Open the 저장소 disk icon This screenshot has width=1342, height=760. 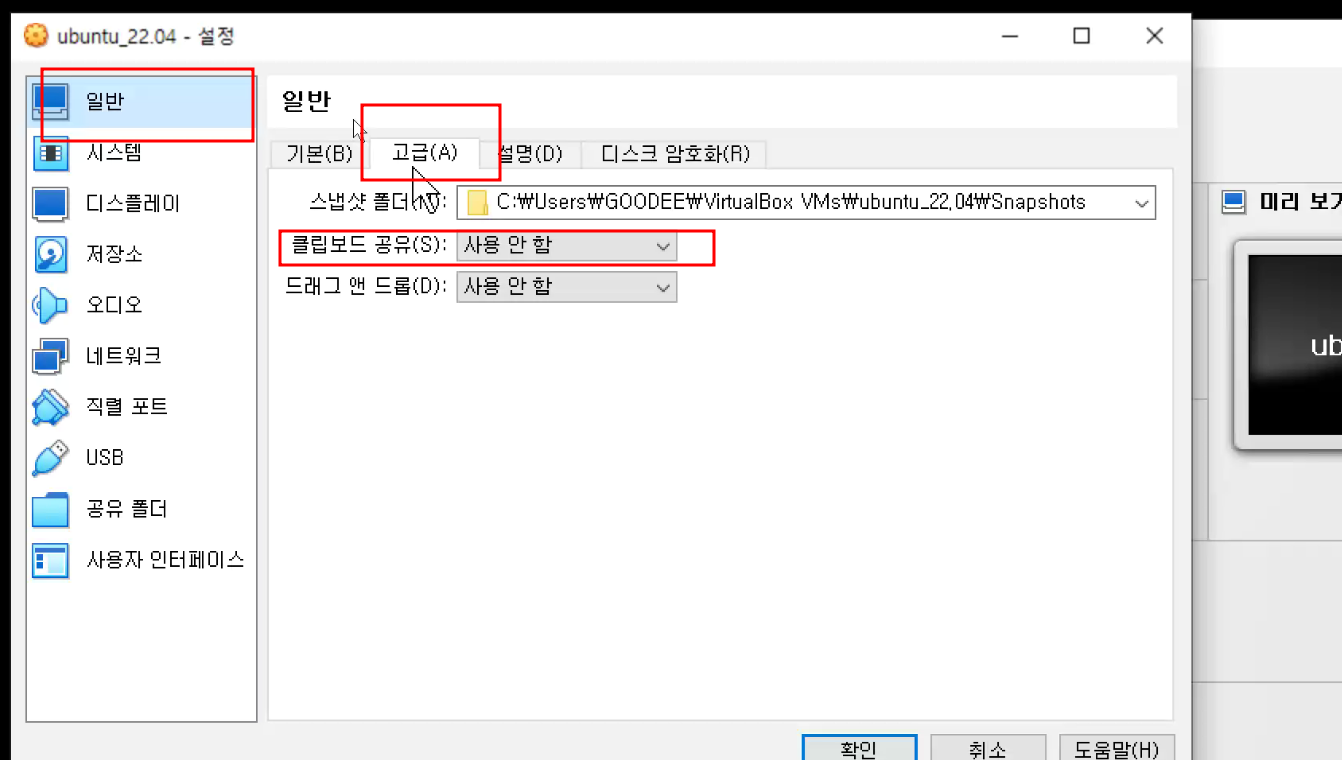(50, 255)
